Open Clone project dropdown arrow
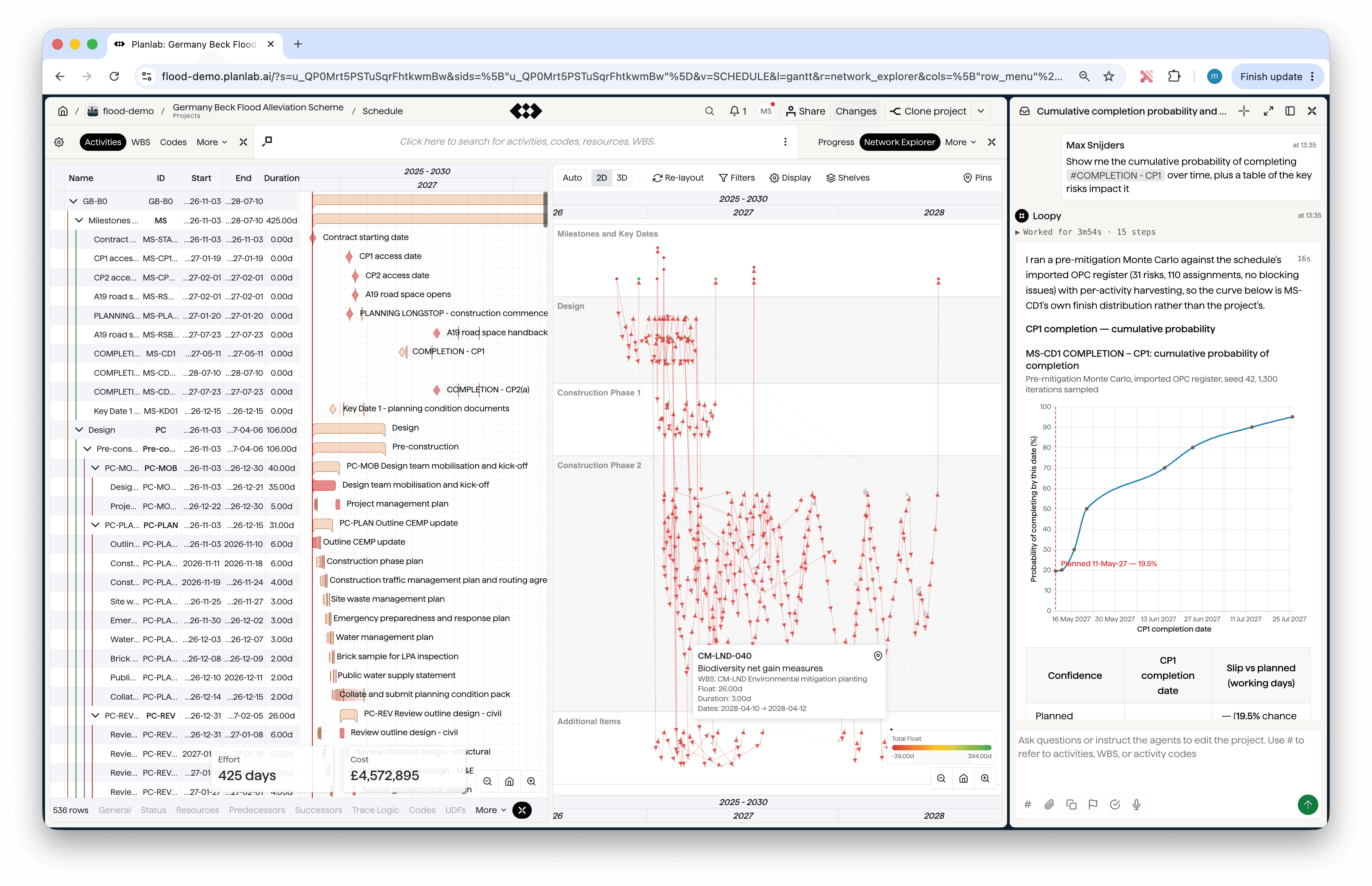The height and width of the screenshot is (886, 1372). (x=981, y=111)
